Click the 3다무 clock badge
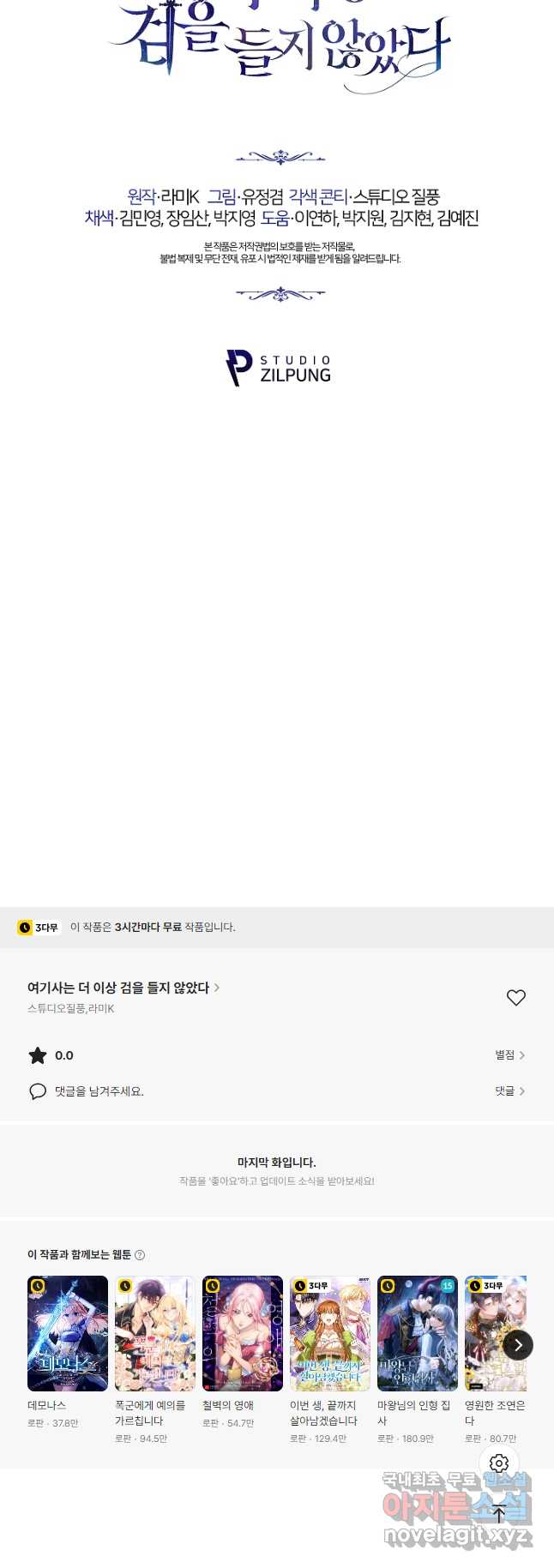This screenshot has width=554, height=1568. point(39,928)
